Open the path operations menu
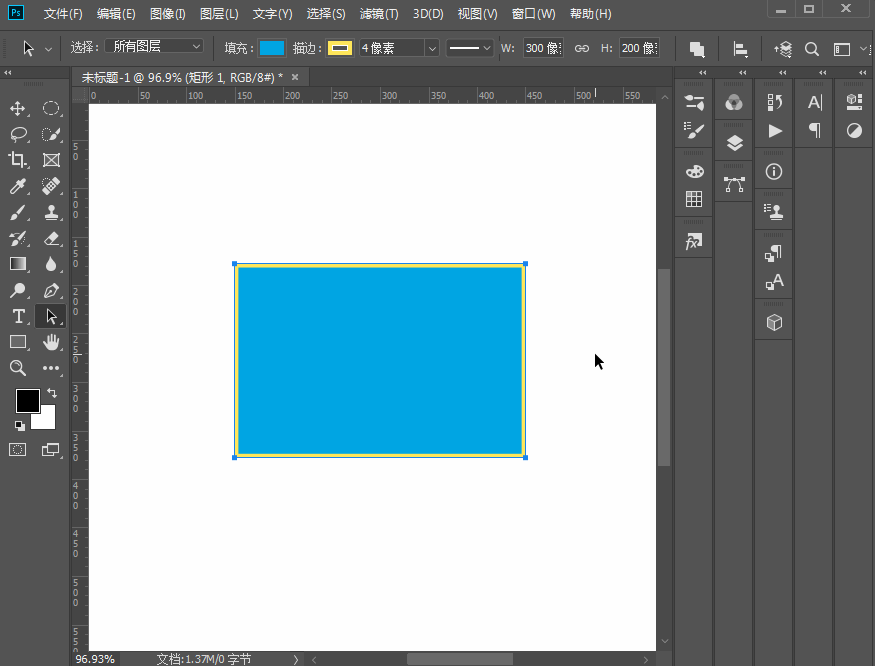The width and height of the screenshot is (875, 666). point(697,49)
